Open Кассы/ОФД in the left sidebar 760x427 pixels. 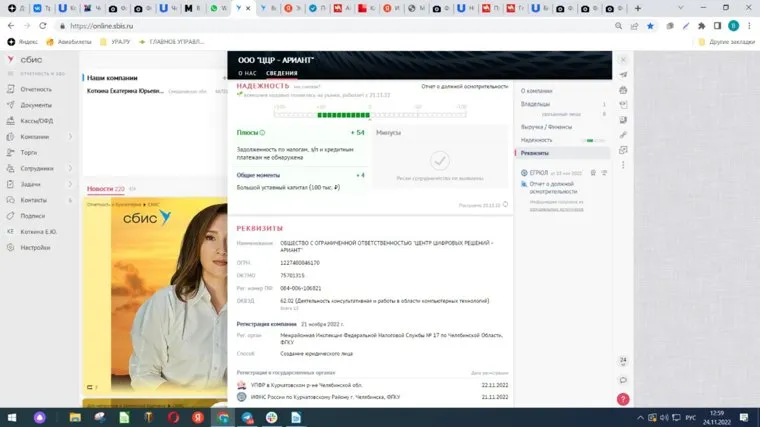point(38,120)
